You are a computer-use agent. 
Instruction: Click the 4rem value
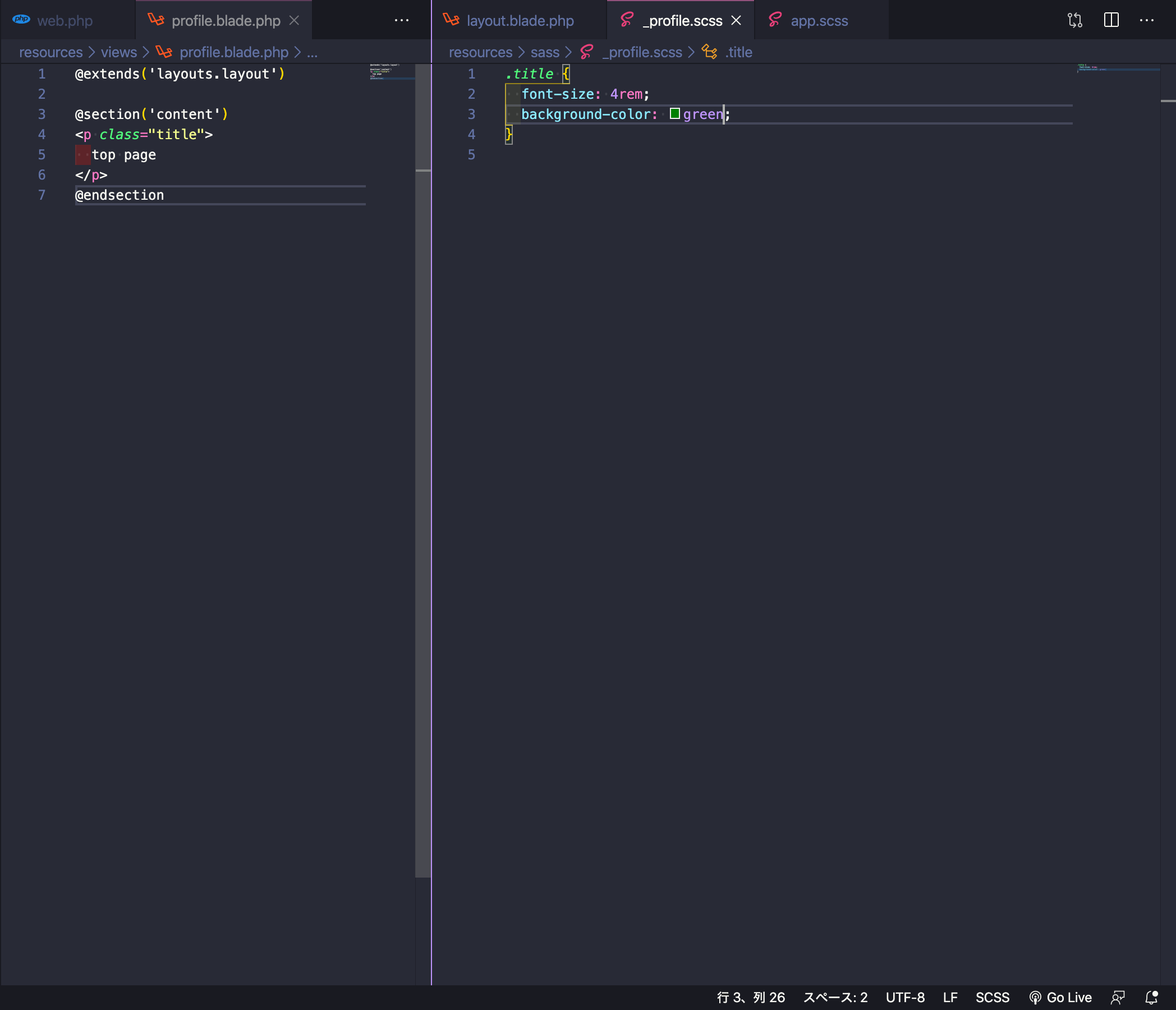(x=626, y=94)
